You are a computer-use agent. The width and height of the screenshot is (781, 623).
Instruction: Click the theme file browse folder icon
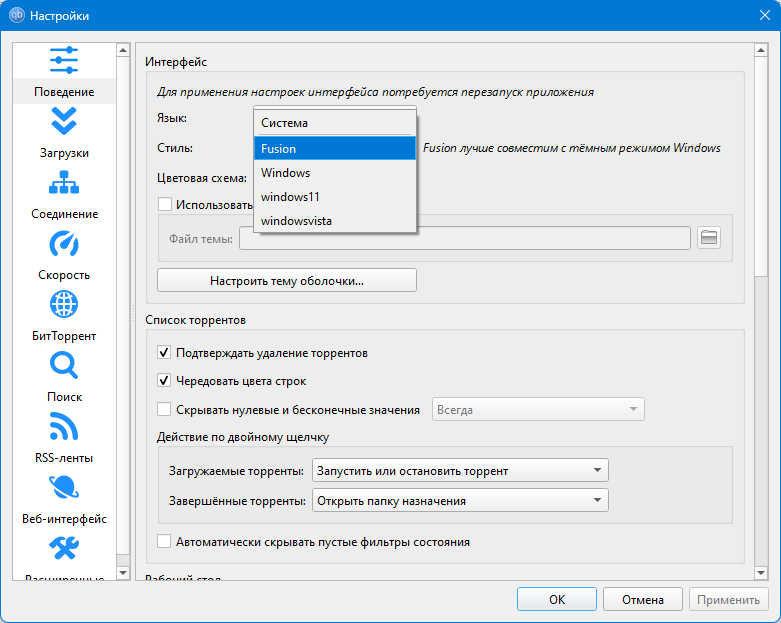pos(709,238)
